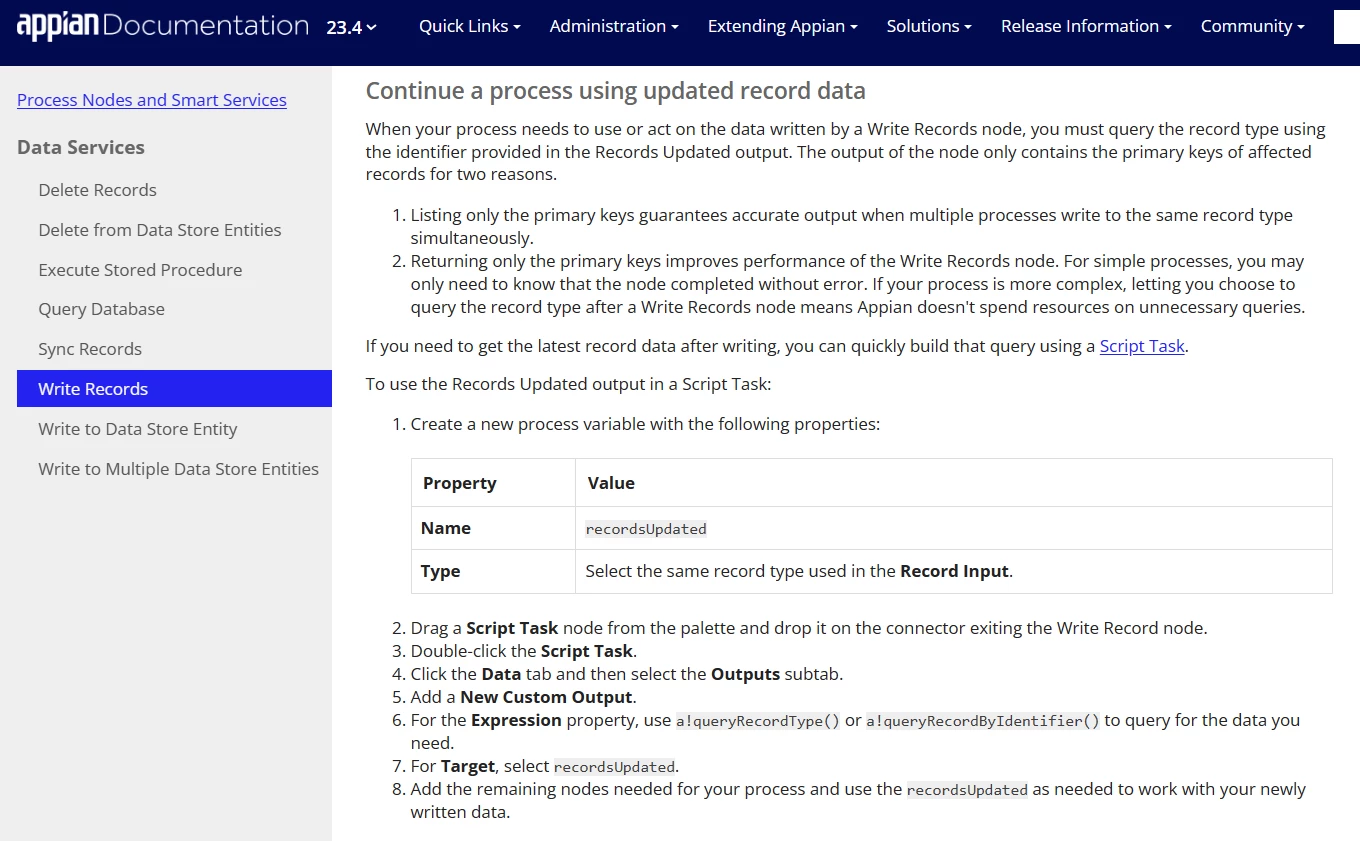The height and width of the screenshot is (841, 1360).
Task: Click the 'Continue a process using updated record data' heading
Action: (615, 91)
